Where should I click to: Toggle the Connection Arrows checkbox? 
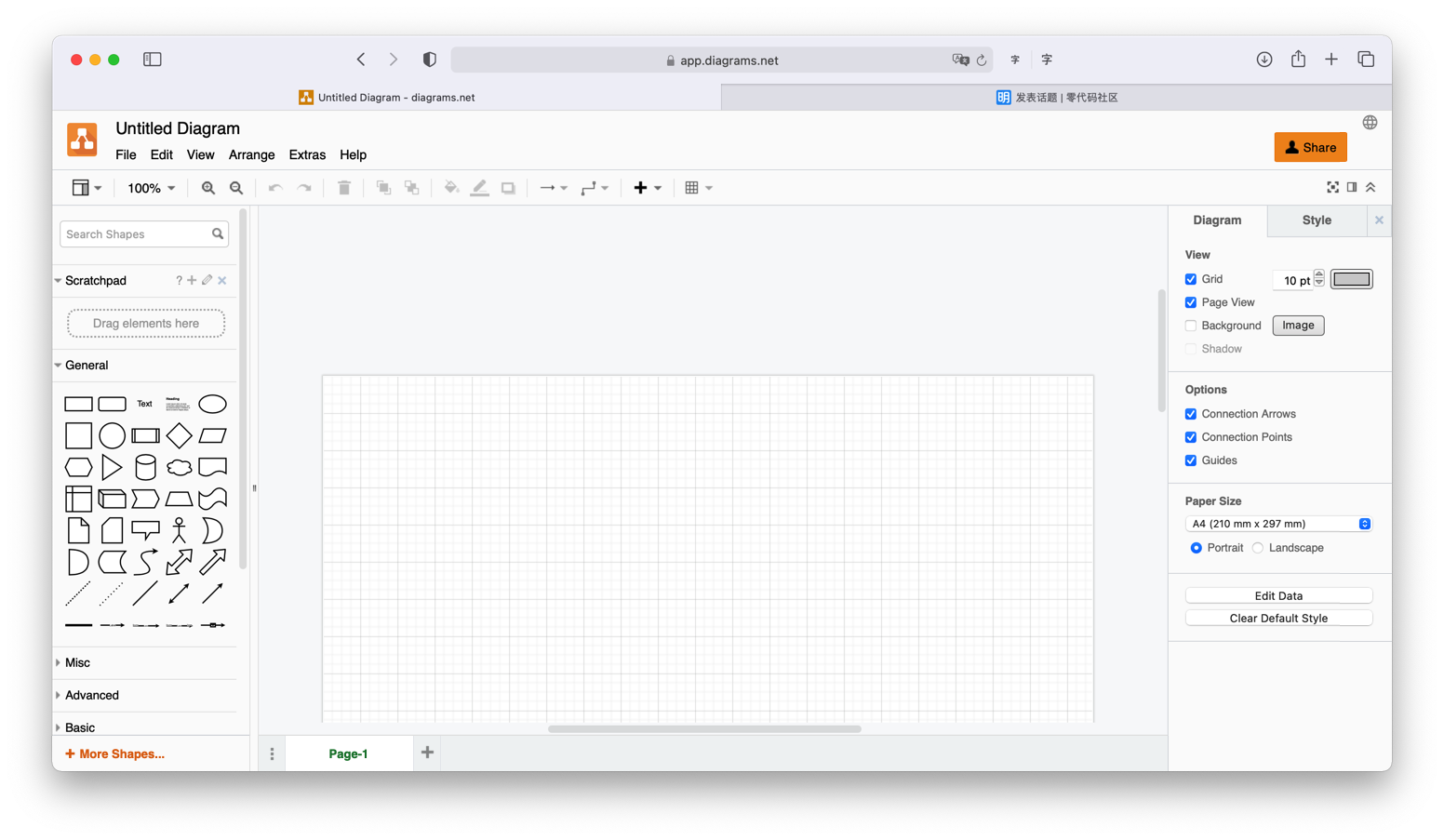click(x=1191, y=414)
